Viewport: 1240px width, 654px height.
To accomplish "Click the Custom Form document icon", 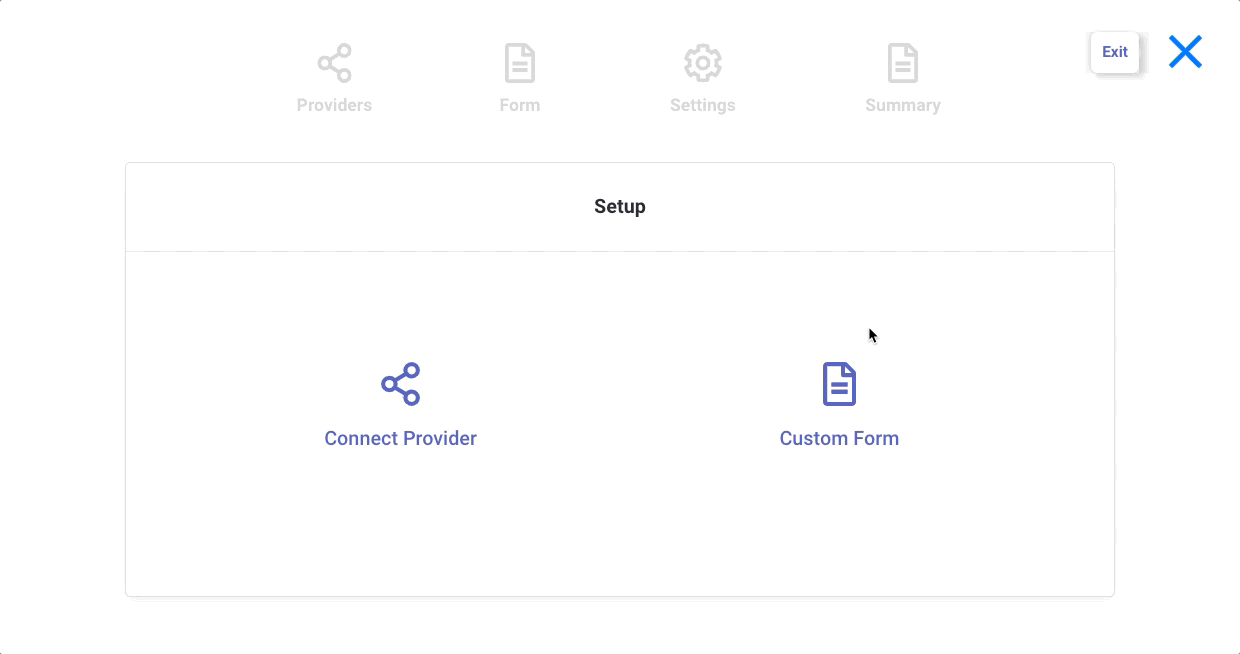I will pyautogui.click(x=839, y=384).
